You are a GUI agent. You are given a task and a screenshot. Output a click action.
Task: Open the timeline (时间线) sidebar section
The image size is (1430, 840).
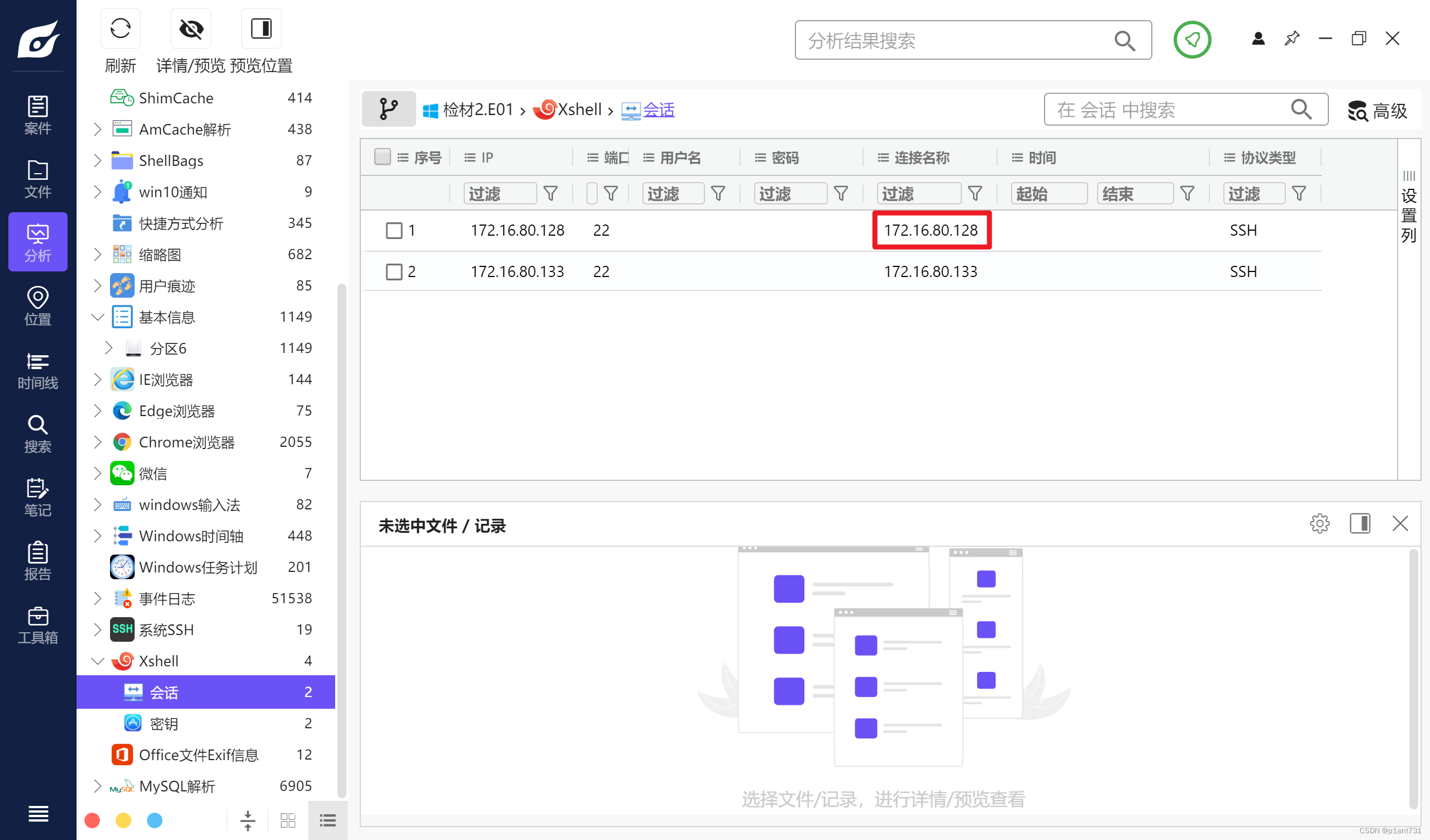[x=37, y=371]
